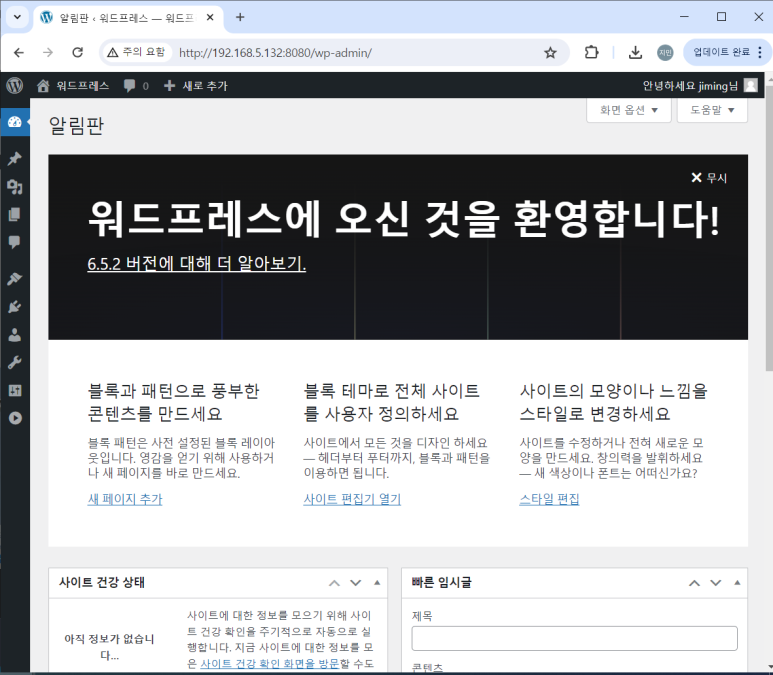773x675 pixels.
Task: Open the 새로 추가 menu
Action: (x=196, y=86)
